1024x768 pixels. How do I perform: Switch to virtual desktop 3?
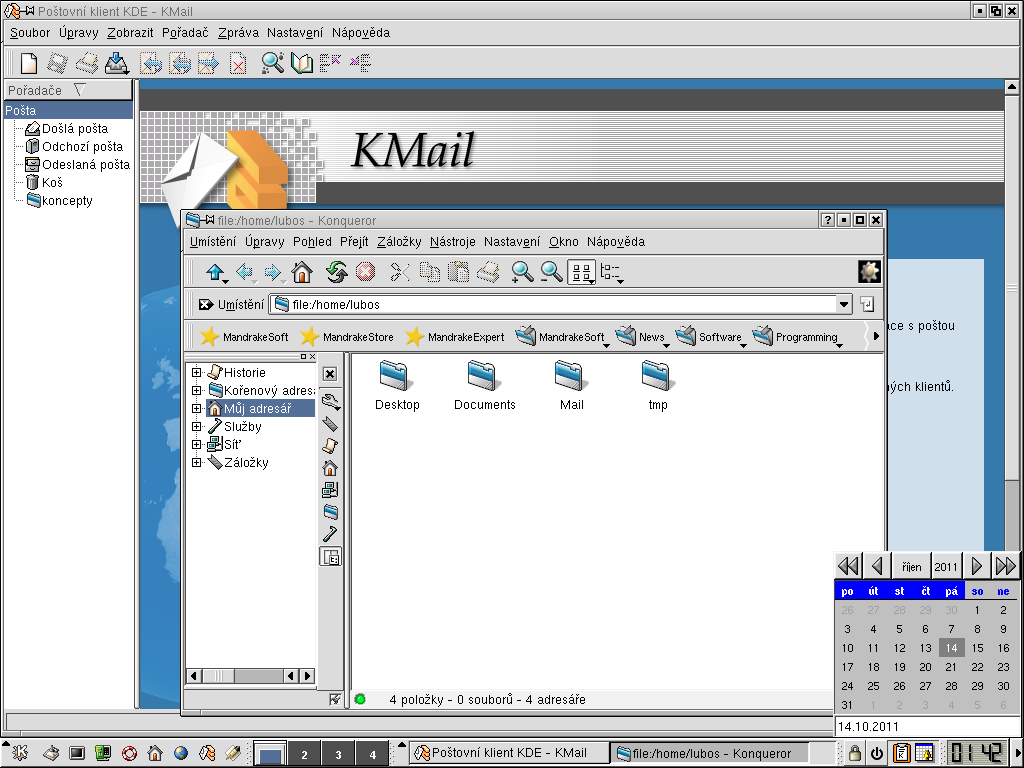click(x=338, y=754)
